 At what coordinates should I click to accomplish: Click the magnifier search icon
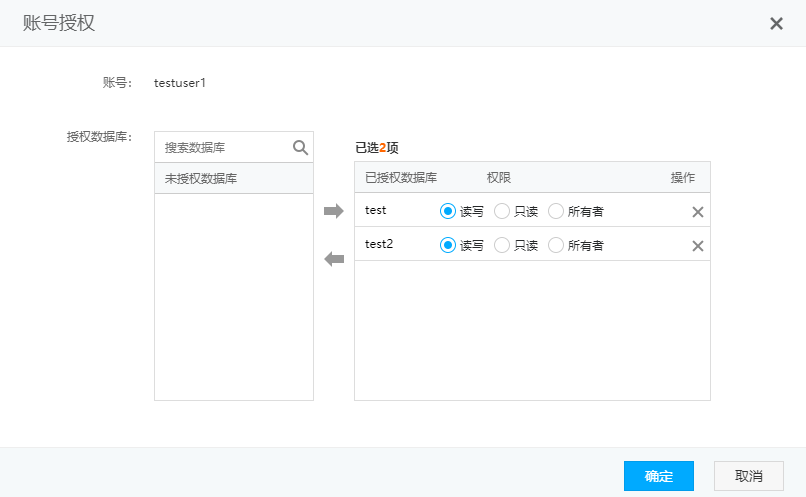300,147
